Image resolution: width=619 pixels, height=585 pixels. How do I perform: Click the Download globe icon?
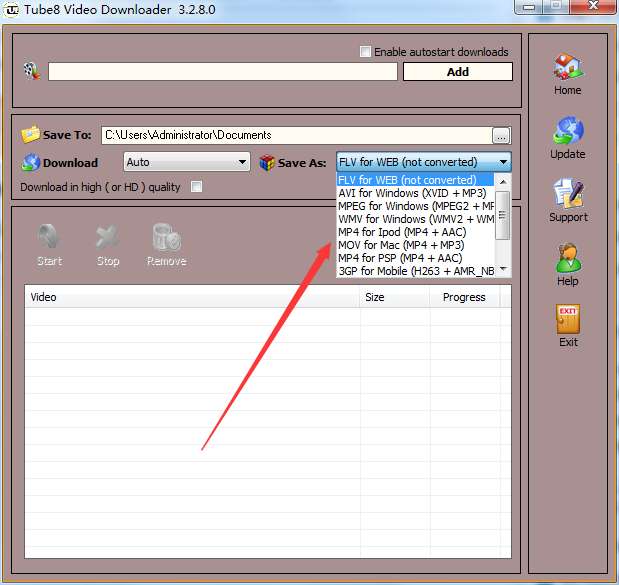(31, 162)
